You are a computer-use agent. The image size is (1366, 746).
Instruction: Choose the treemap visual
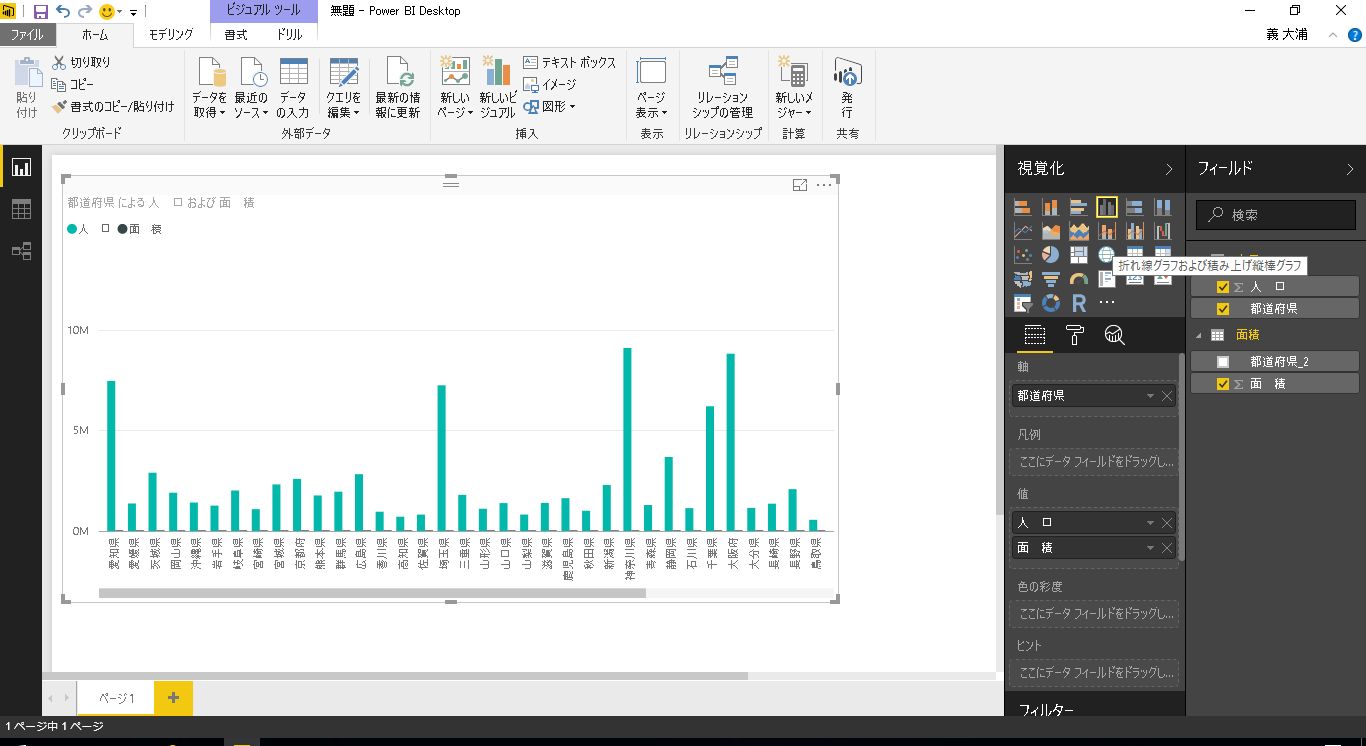click(x=1078, y=255)
